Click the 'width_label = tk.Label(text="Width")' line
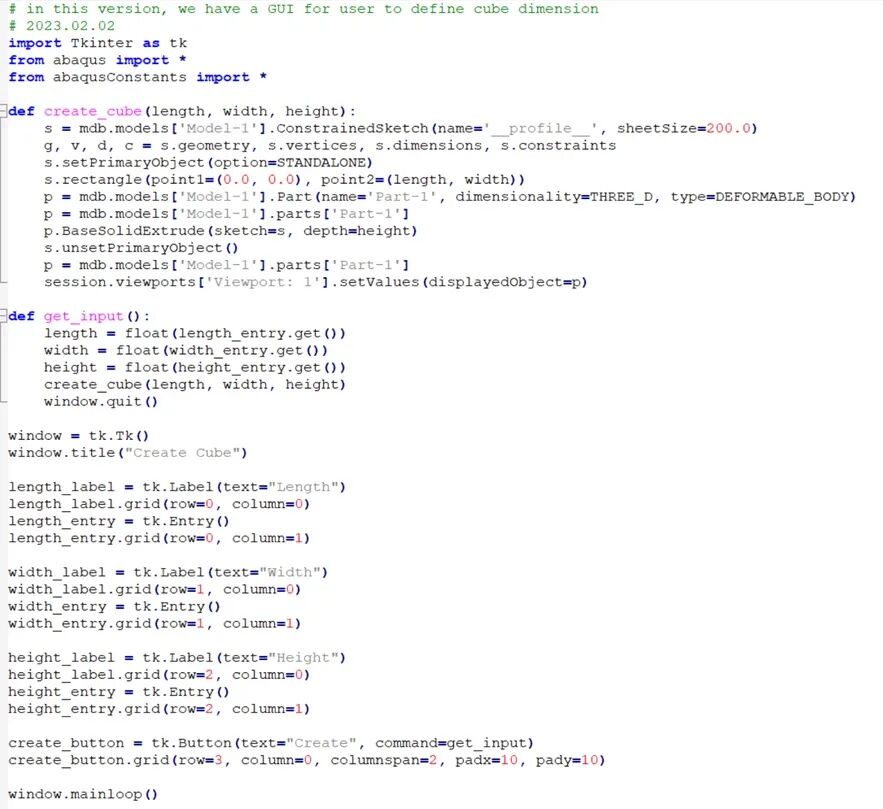 (x=168, y=573)
